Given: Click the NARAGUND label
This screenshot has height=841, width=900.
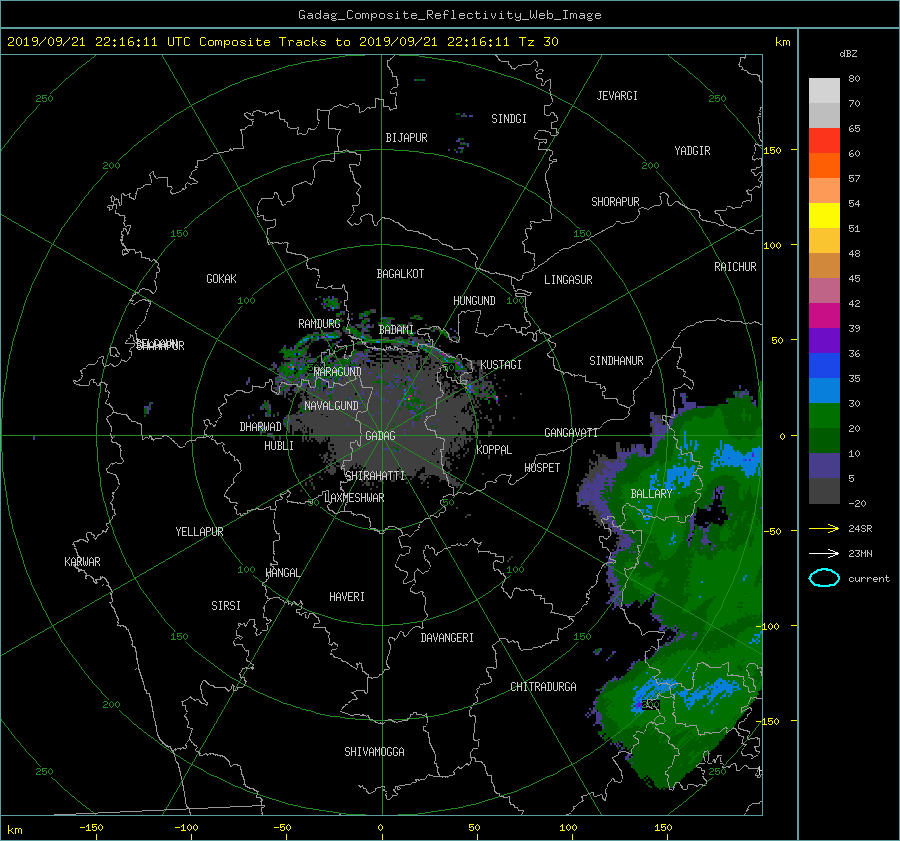Looking at the screenshot, I should coord(338,372).
